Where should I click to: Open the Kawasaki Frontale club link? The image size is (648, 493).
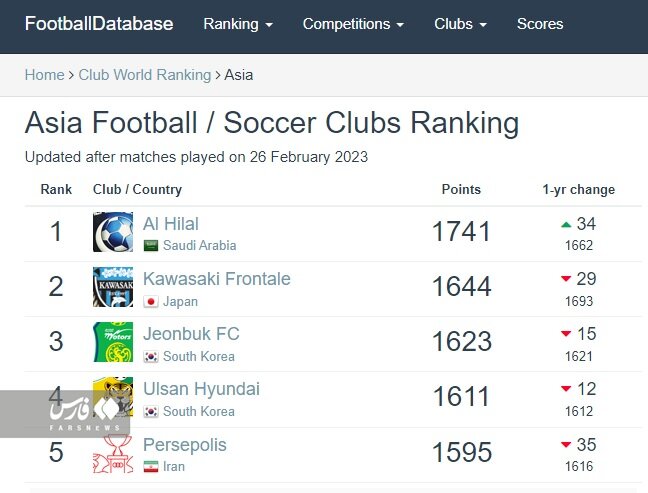[216, 279]
